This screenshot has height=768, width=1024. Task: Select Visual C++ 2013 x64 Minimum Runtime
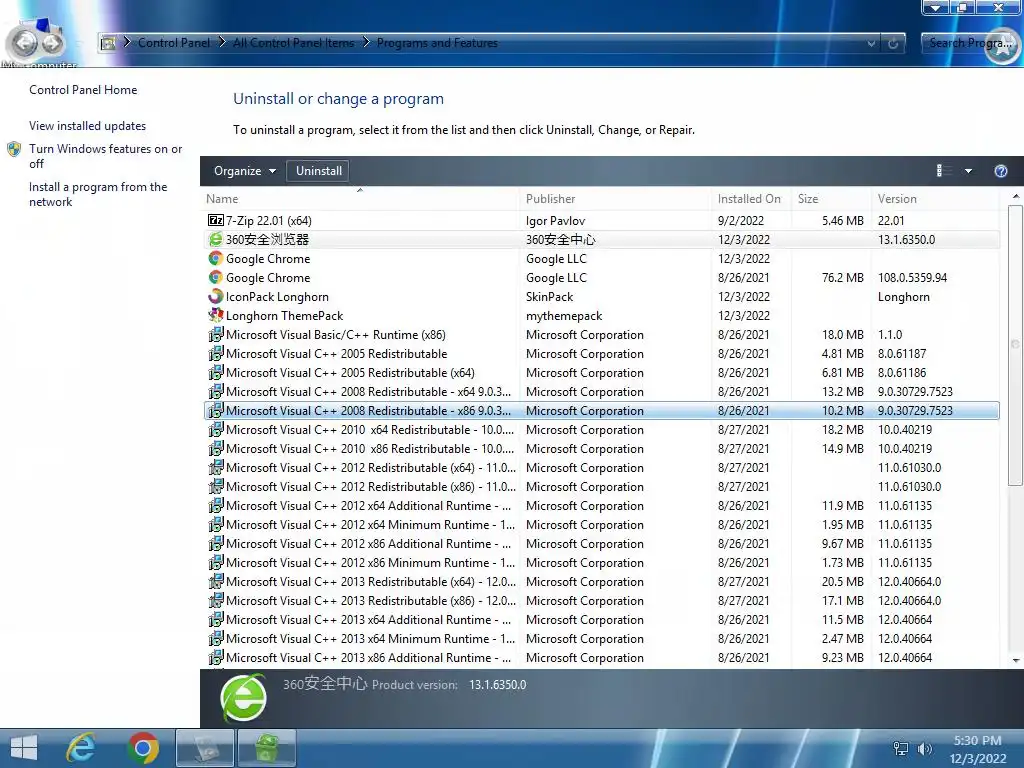pyautogui.click(x=370, y=638)
